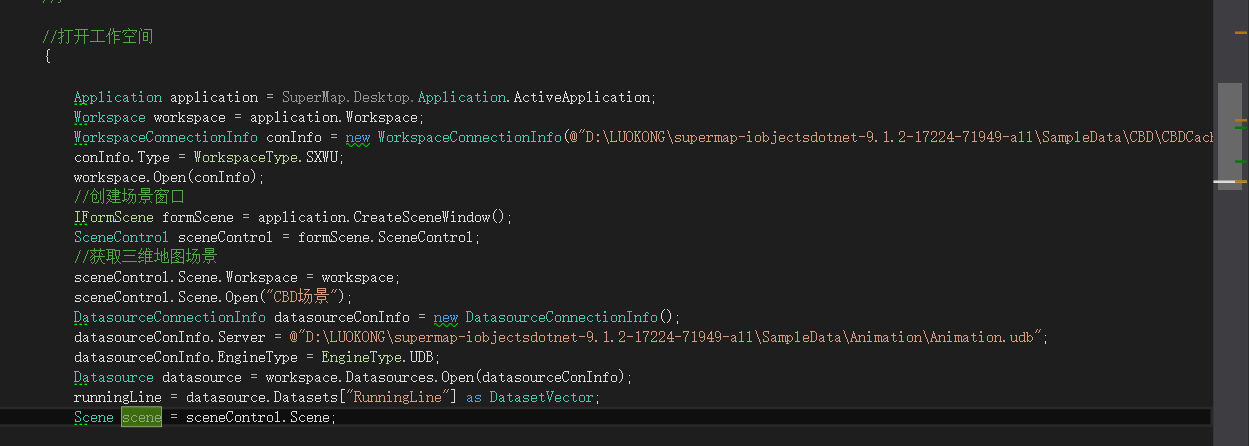
Task: Click the "SXWU" enum value
Action: [321, 157]
